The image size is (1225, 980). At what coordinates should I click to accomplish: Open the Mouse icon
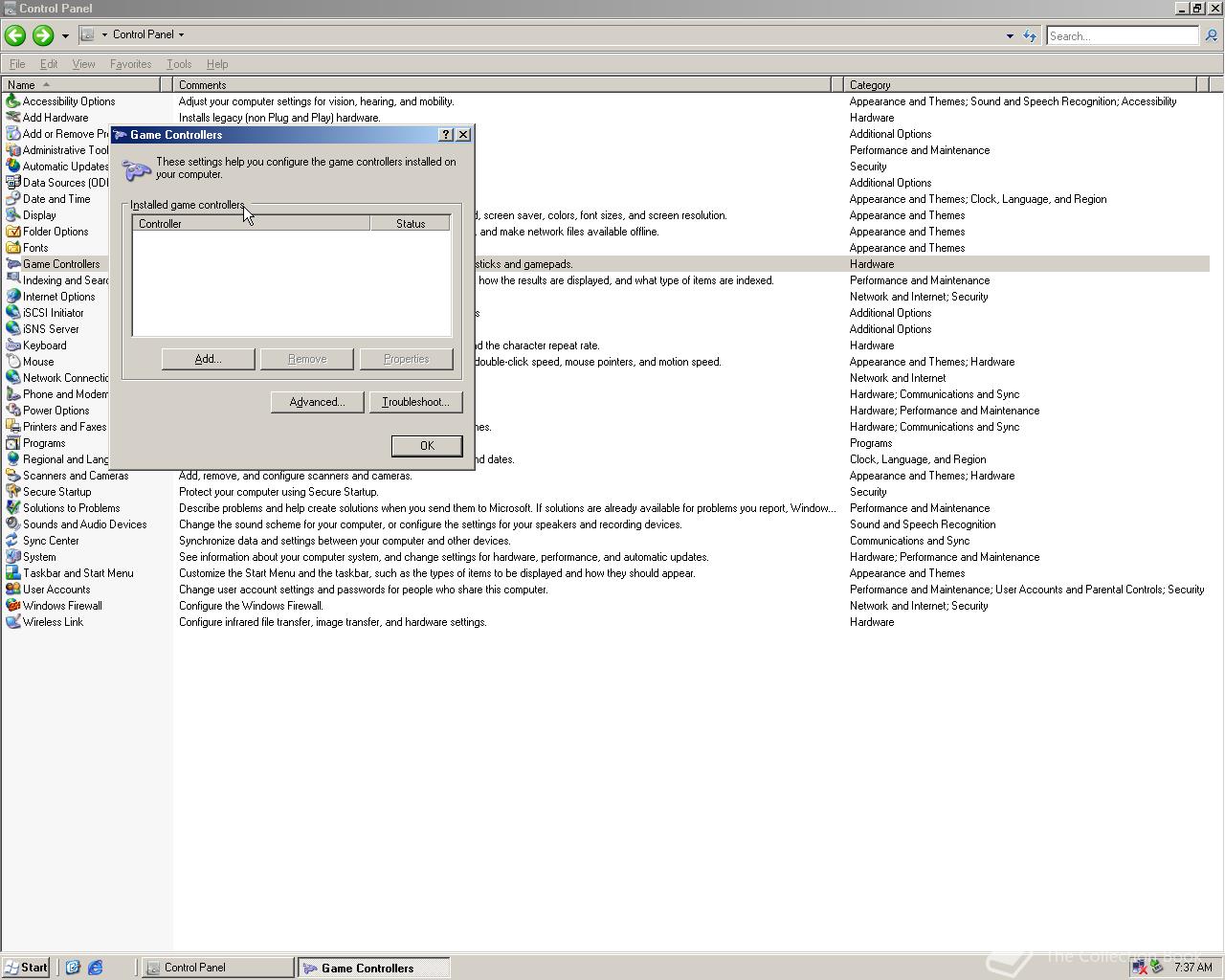coord(12,362)
